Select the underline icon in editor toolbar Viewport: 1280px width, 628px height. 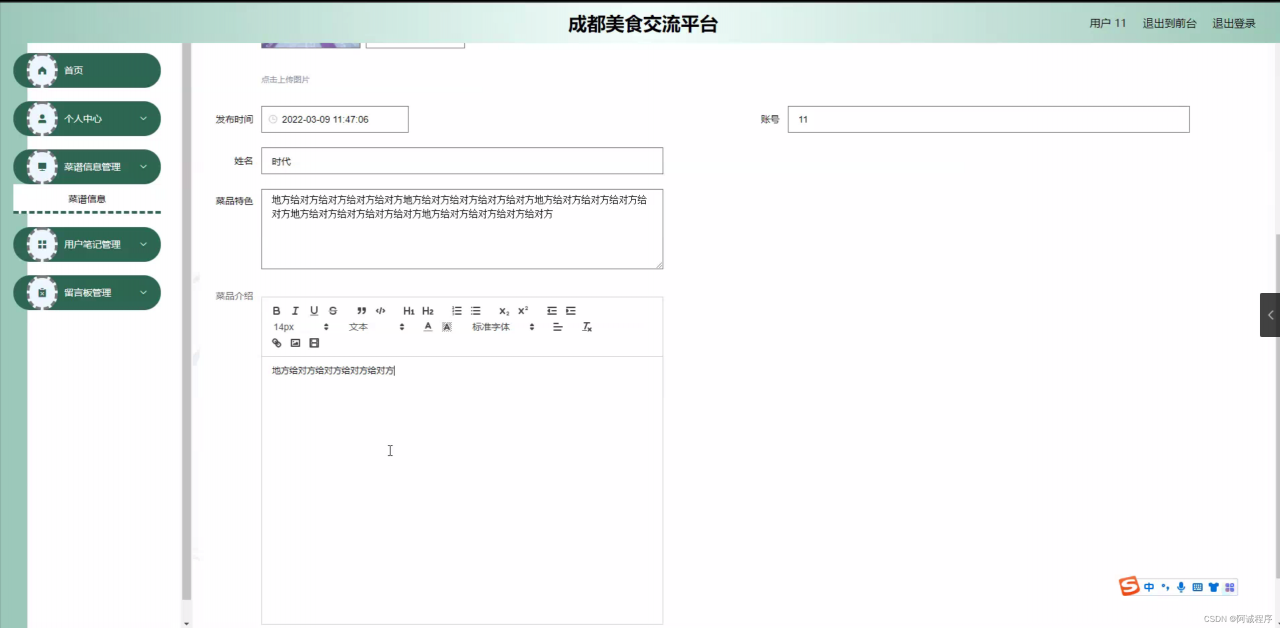coord(314,311)
